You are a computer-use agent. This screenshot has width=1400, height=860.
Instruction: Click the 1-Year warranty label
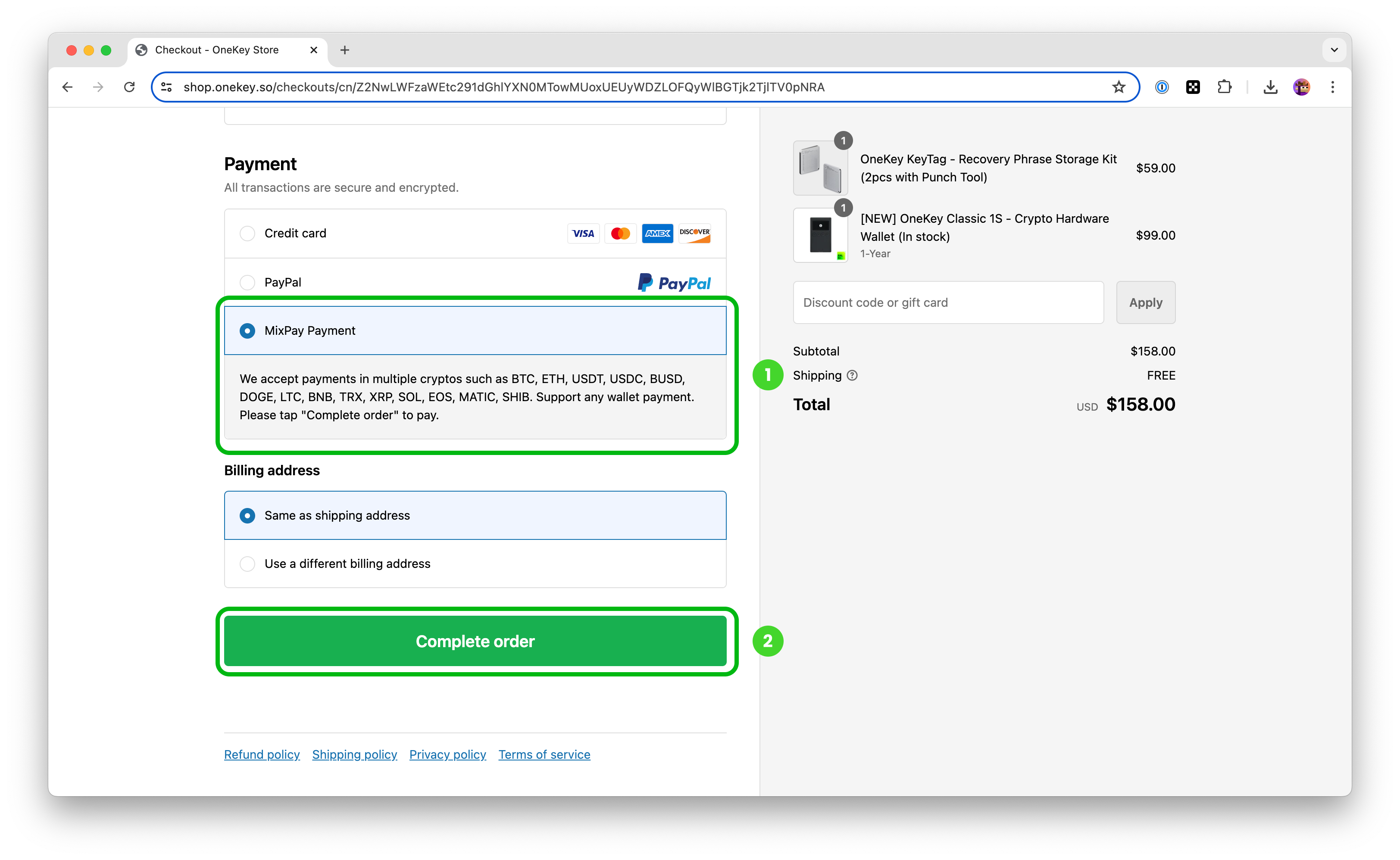point(875,254)
